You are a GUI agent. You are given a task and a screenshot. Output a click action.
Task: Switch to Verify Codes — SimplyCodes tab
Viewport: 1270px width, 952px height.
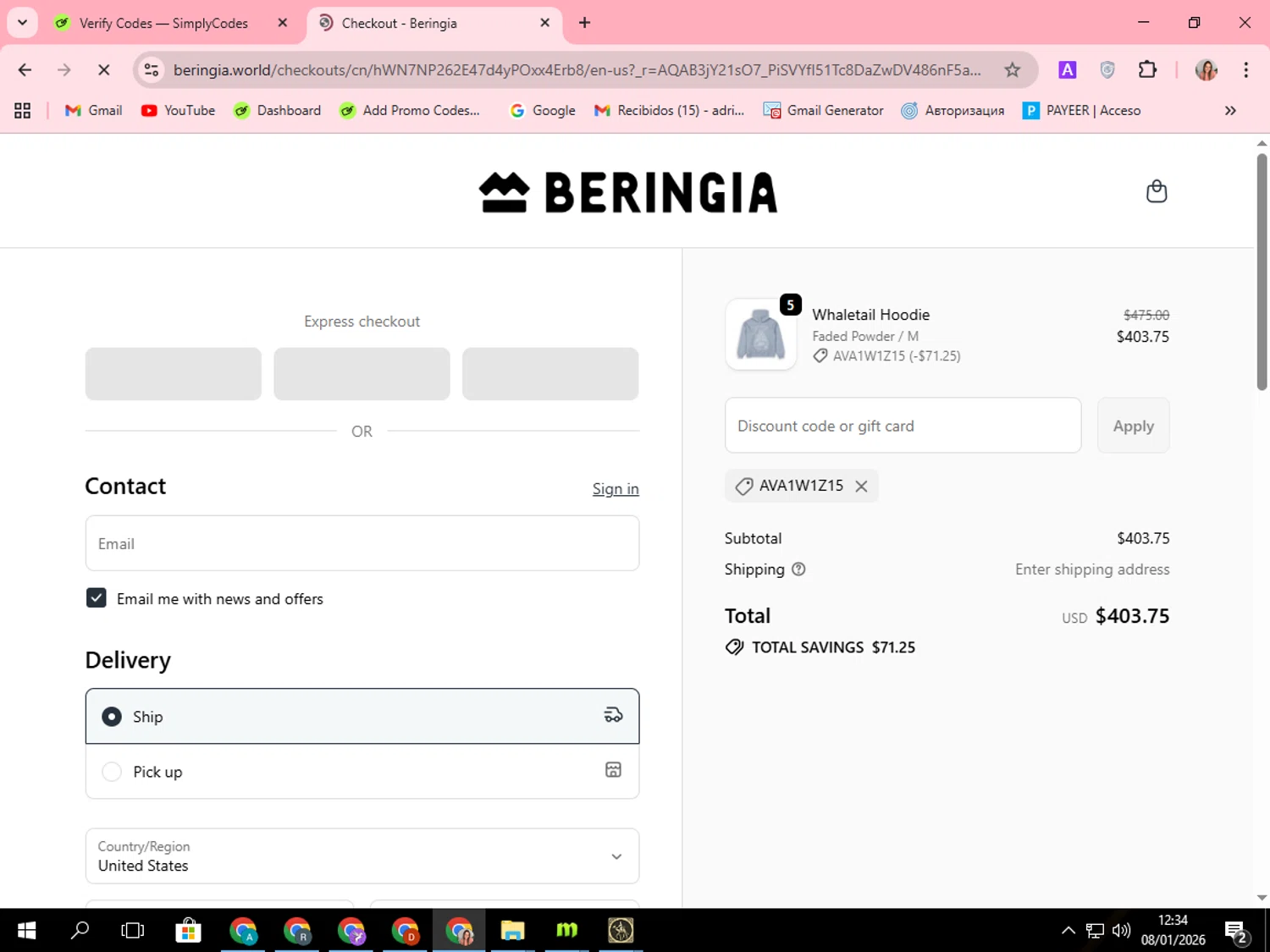[x=163, y=23]
